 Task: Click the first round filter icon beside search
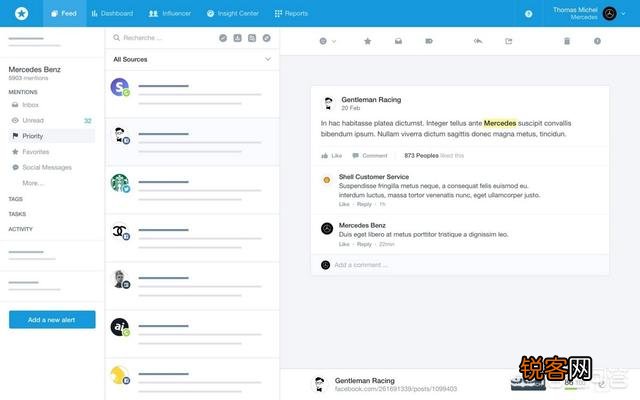click(x=223, y=38)
